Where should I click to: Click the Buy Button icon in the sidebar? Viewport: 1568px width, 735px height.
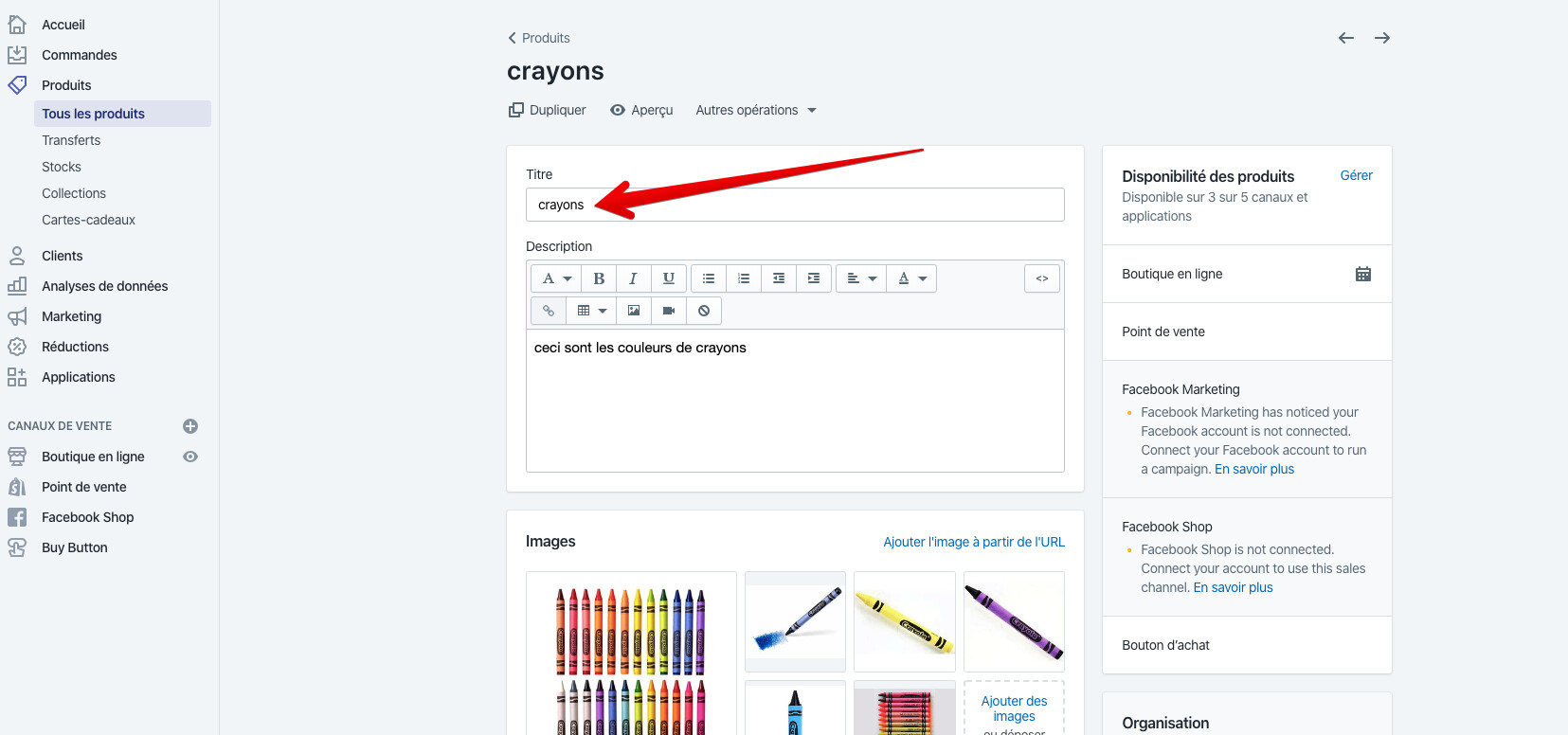tap(17, 547)
